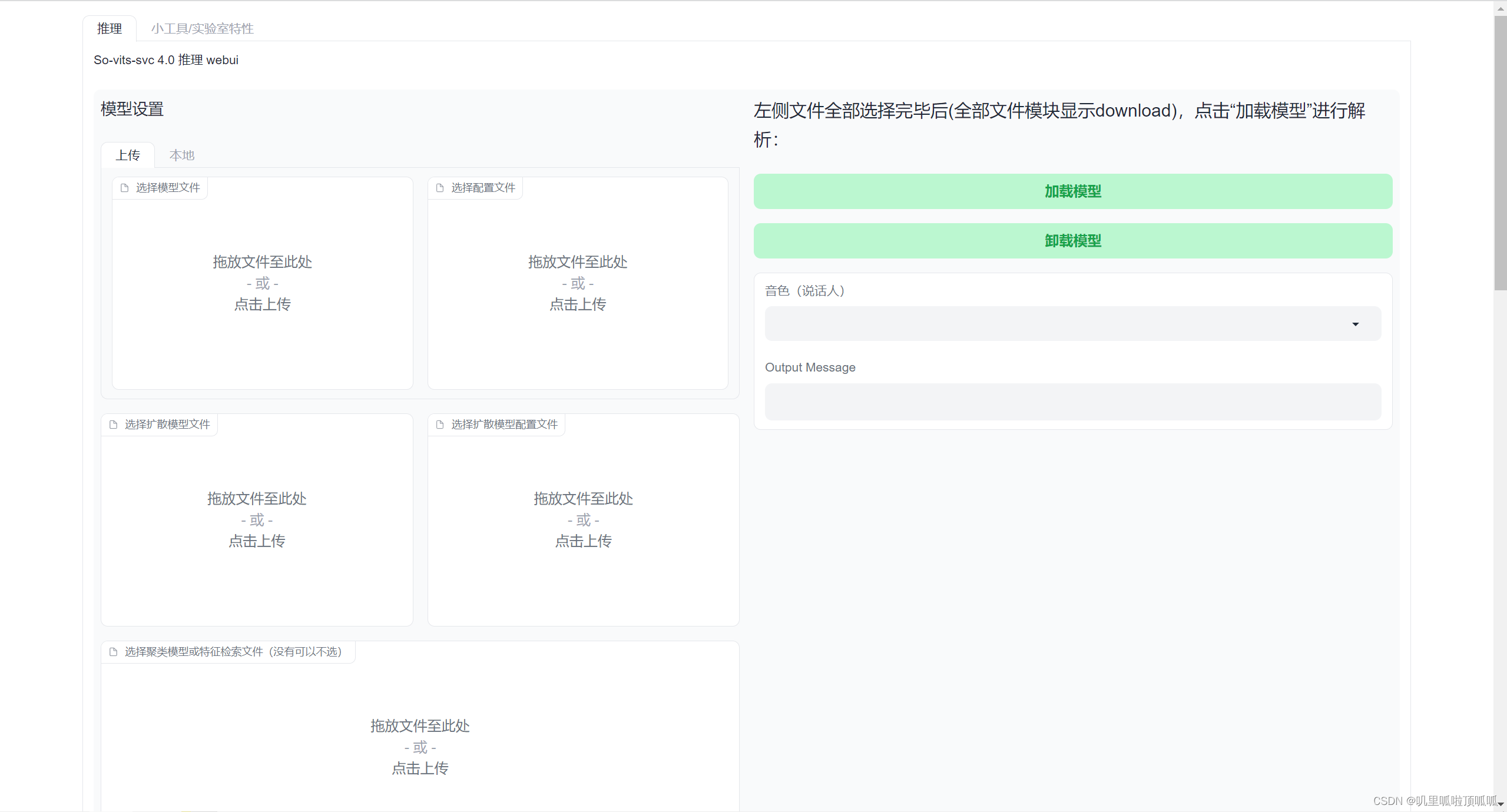This screenshot has width=1507, height=812.
Task: Open the 小工具/实验室特性 tab
Action: (202, 28)
